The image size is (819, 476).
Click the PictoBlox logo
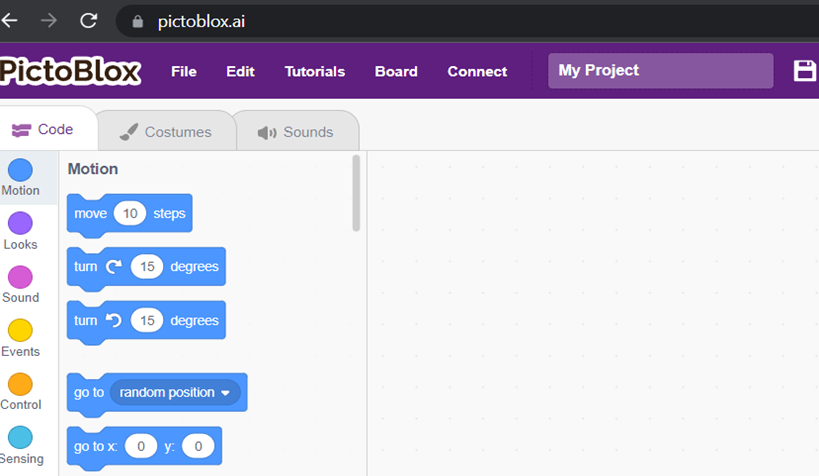[x=71, y=72]
